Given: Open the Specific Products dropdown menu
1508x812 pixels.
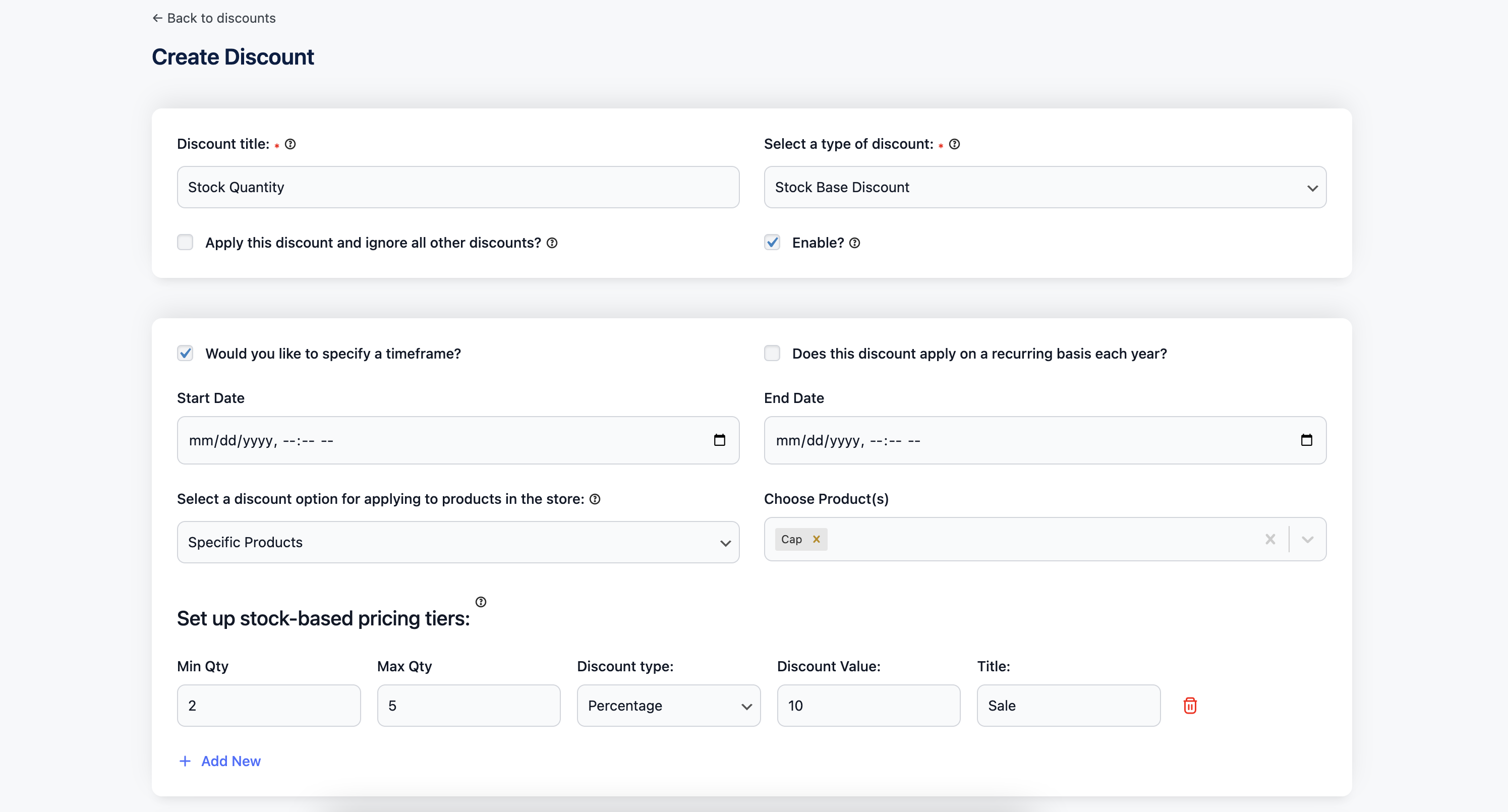Looking at the screenshot, I should (x=459, y=542).
